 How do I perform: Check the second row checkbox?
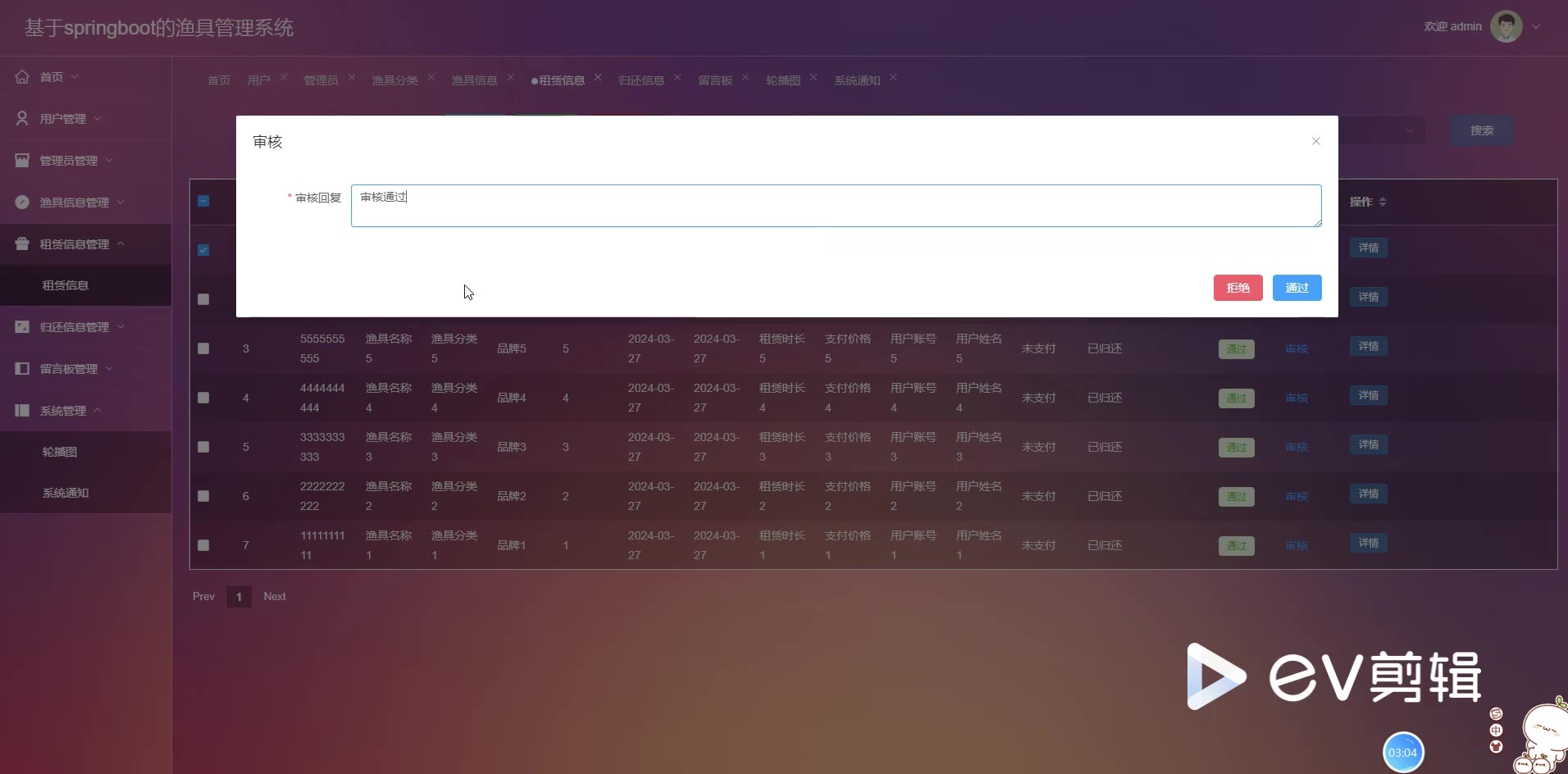click(203, 299)
